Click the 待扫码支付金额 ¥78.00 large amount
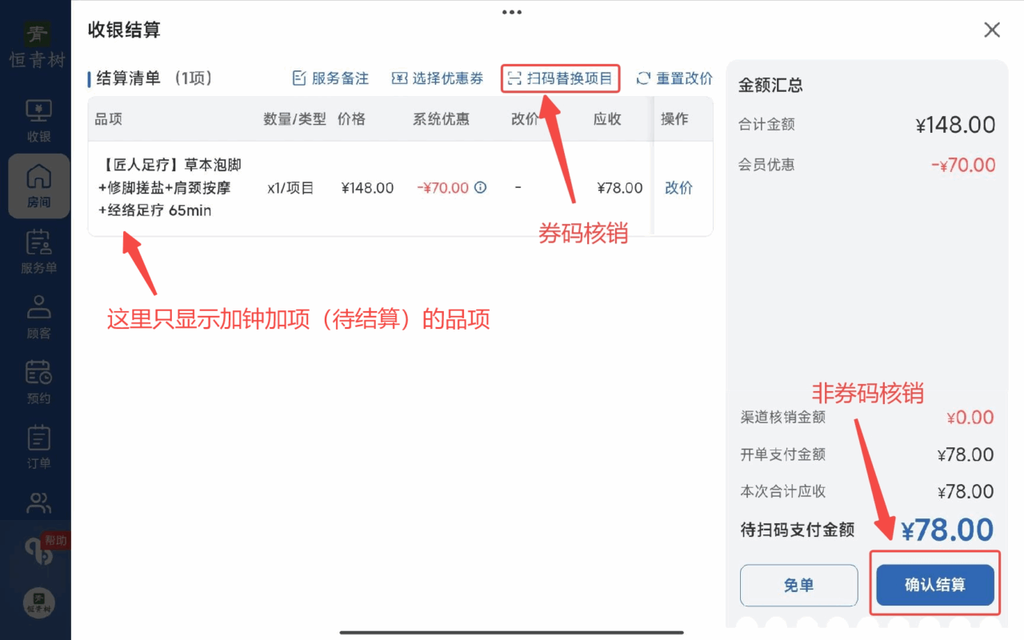The image size is (1024, 640). pyautogui.click(x=948, y=530)
